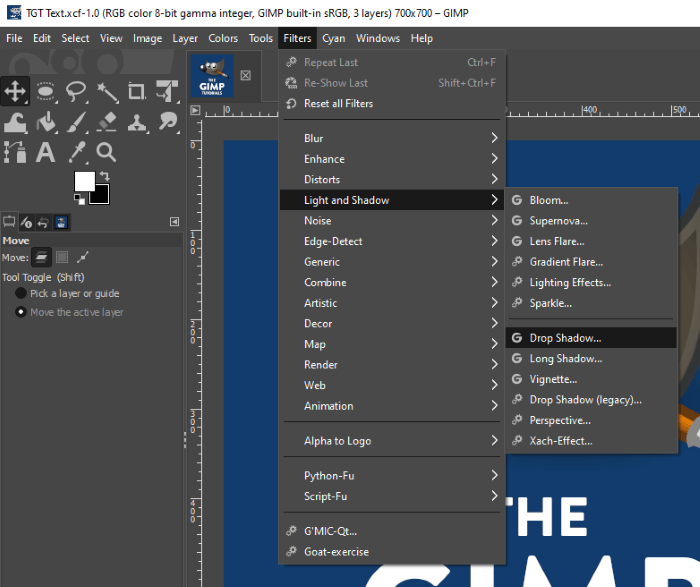Screen dimensions: 700x587
Task: Expand the Artistic submenu
Action: 392,303
